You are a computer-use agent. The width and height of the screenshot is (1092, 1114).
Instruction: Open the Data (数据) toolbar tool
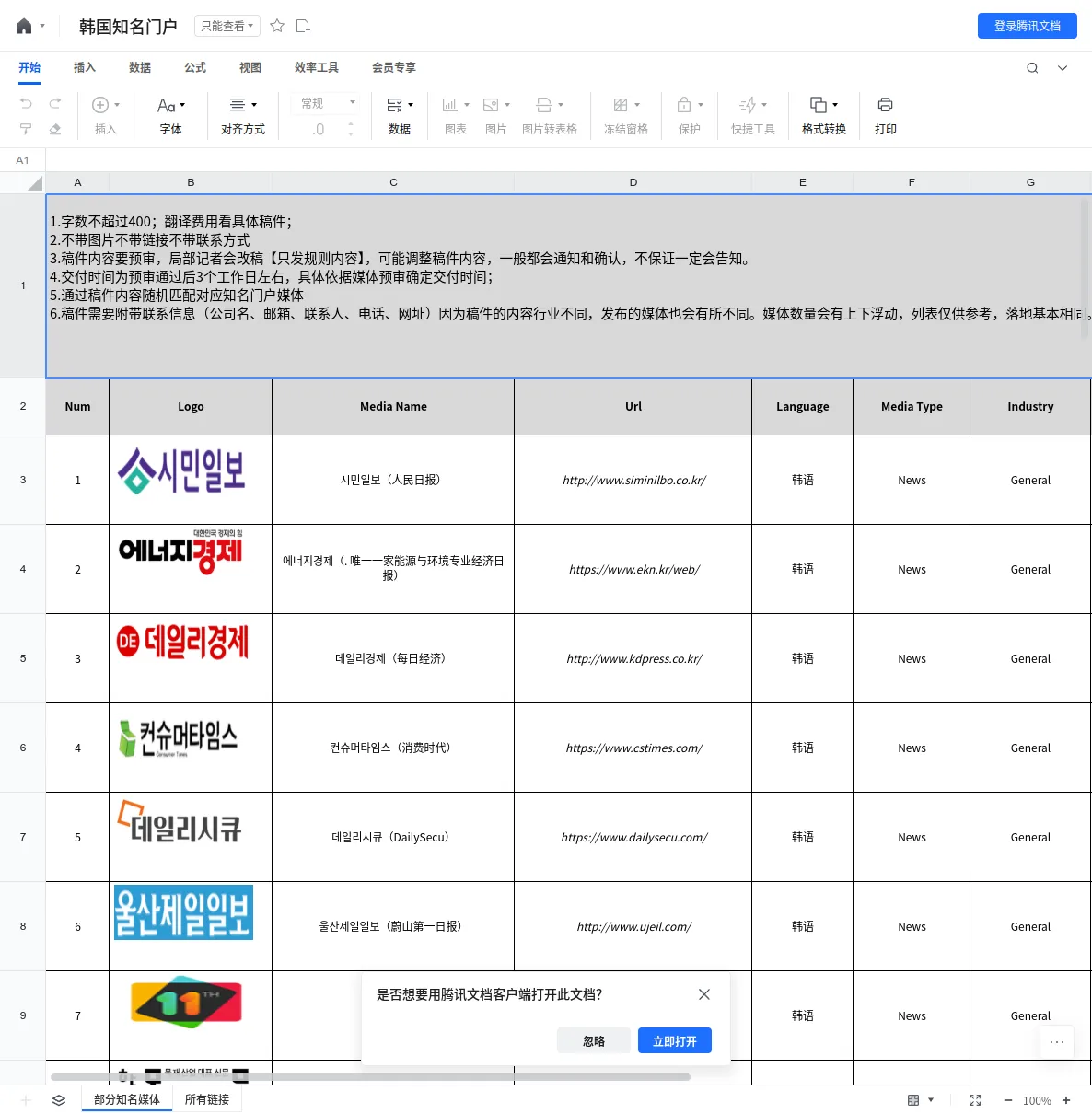pyautogui.click(x=400, y=116)
